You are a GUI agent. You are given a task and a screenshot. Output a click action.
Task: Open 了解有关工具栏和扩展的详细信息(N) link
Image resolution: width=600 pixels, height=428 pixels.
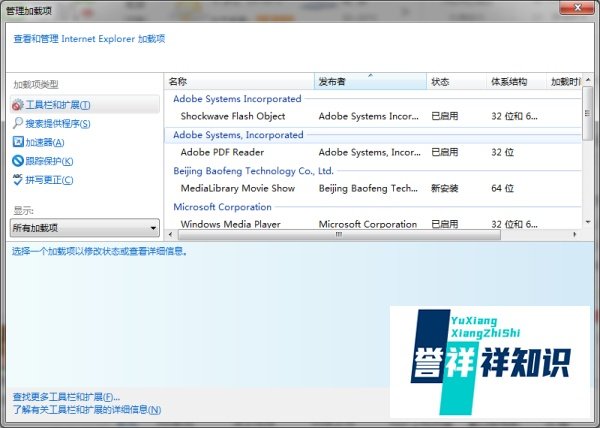pos(87,410)
